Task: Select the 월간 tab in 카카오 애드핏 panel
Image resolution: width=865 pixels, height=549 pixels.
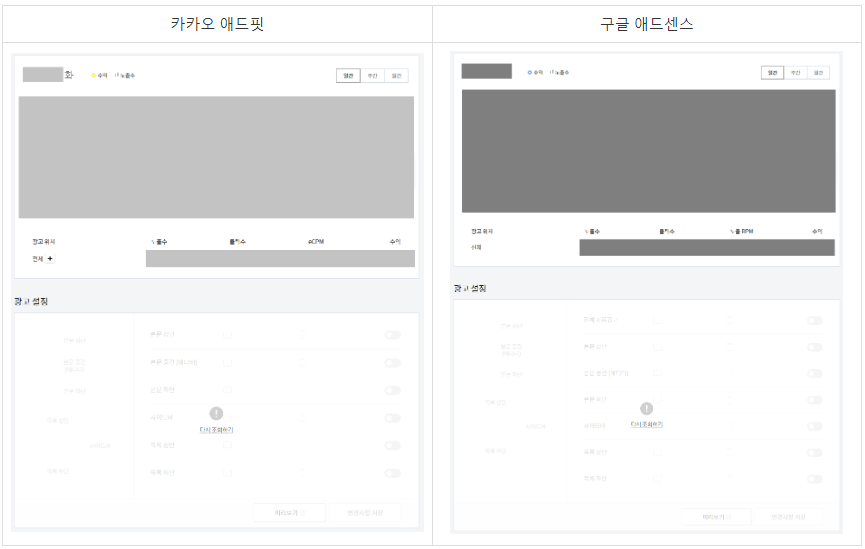Action: pos(396,76)
